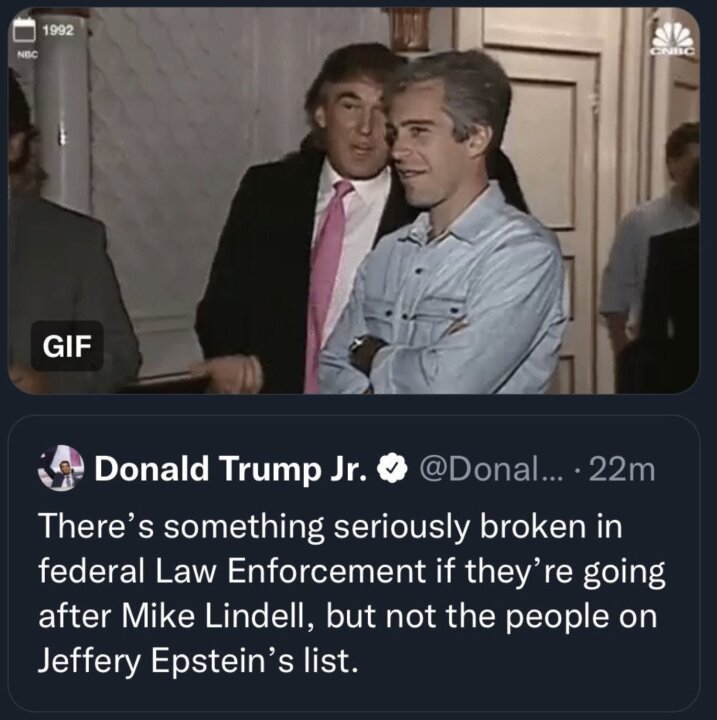Click the small NBC label under the calendar

click(x=27, y=54)
